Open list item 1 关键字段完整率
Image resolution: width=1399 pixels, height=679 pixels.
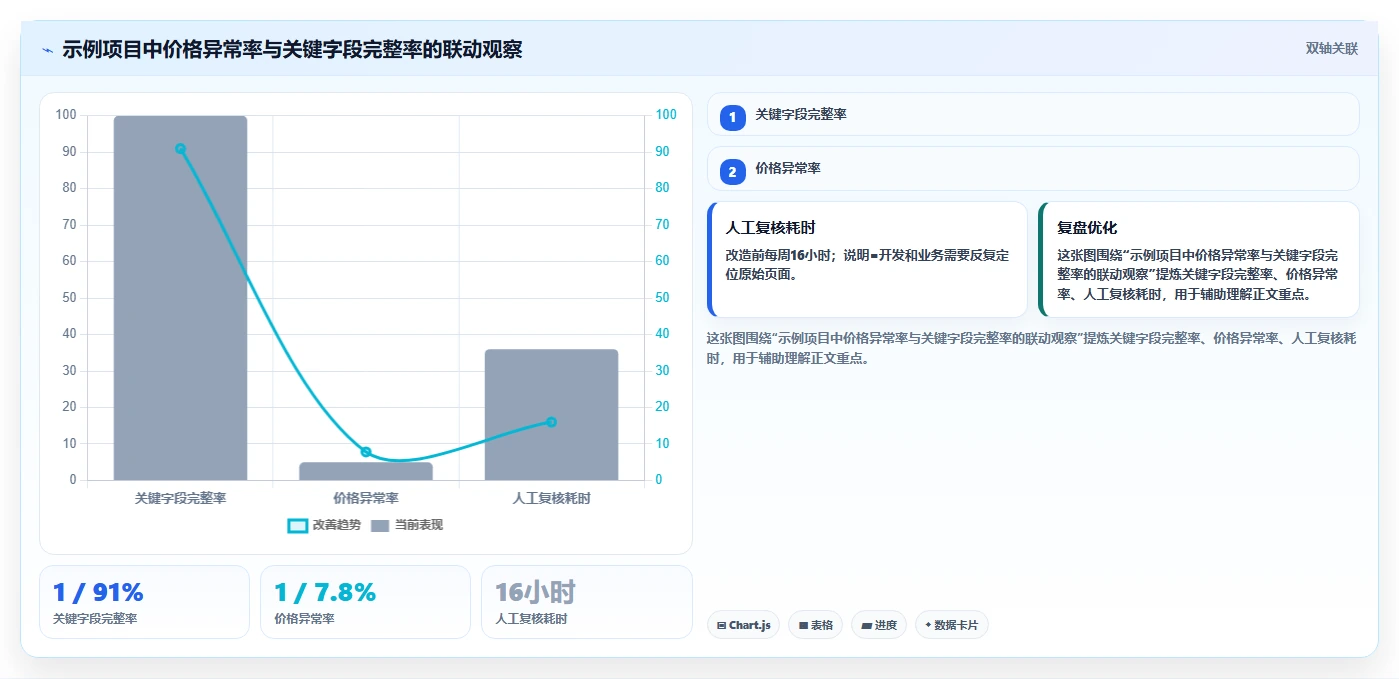pos(1033,115)
